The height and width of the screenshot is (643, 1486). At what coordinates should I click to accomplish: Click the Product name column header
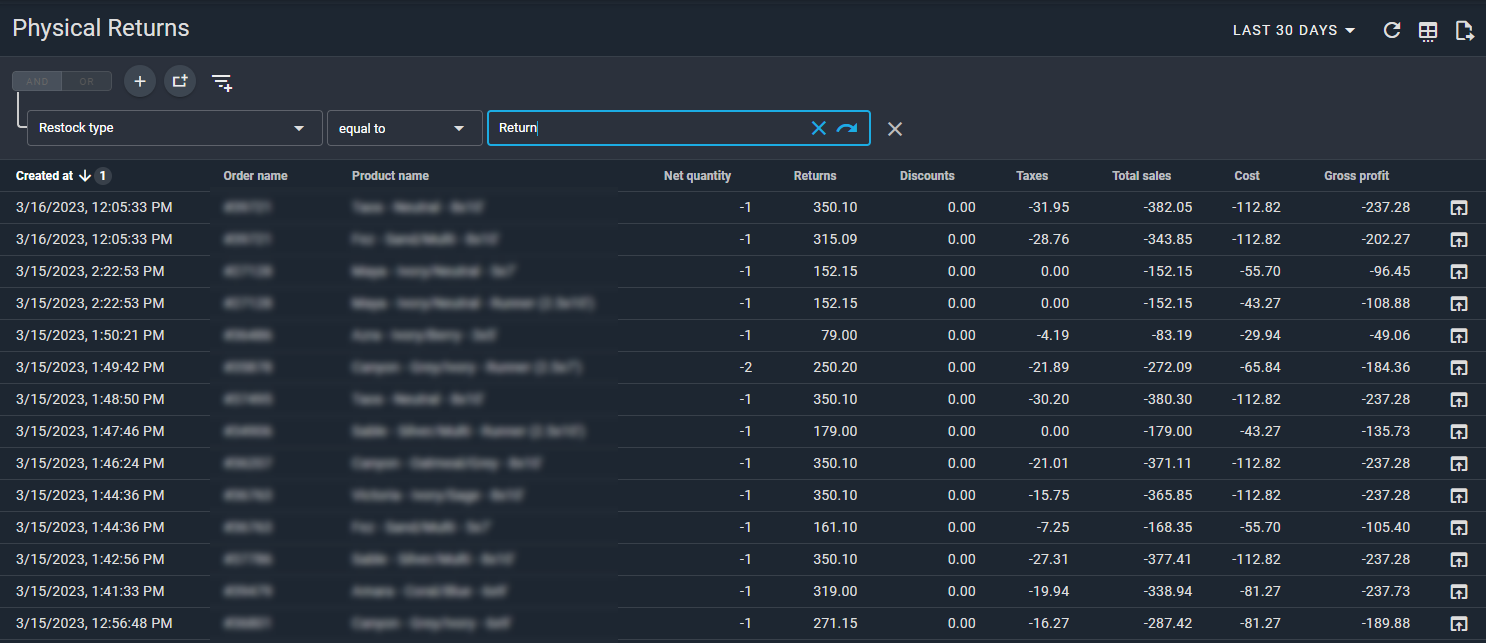pyautogui.click(x=390, y=176)
